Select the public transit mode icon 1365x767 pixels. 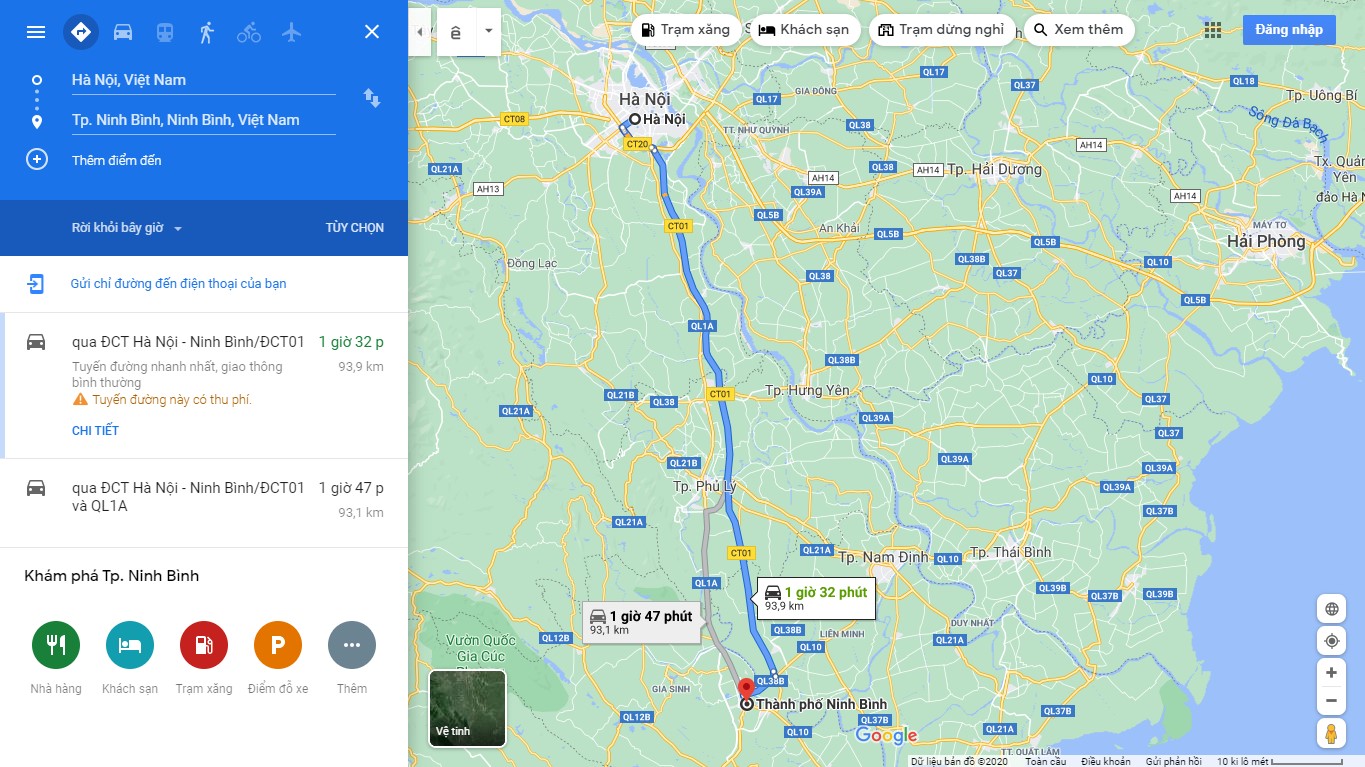tap(165, 32)
